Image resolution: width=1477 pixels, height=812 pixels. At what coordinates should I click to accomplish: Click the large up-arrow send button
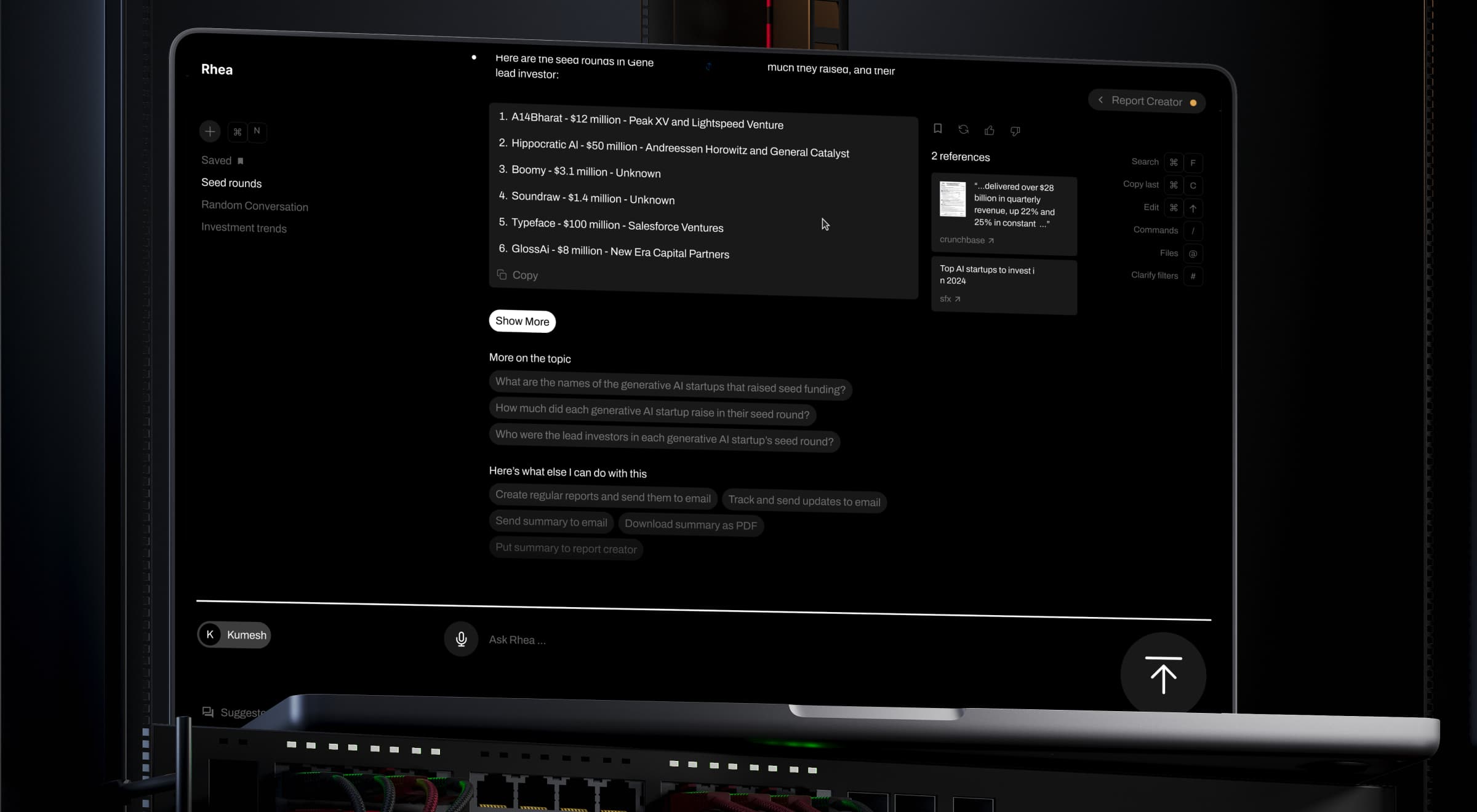(1163, 675)
